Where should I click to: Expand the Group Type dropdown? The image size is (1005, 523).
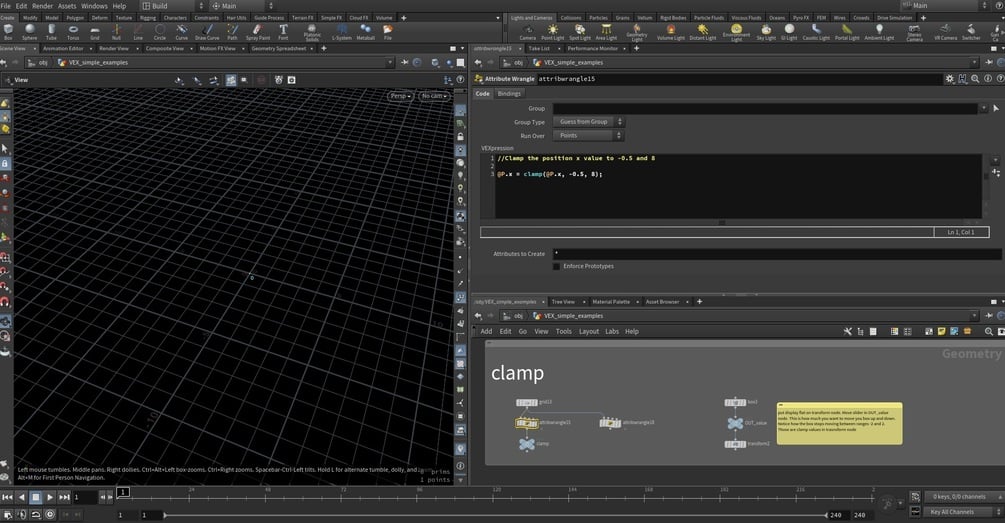(589, 122)
